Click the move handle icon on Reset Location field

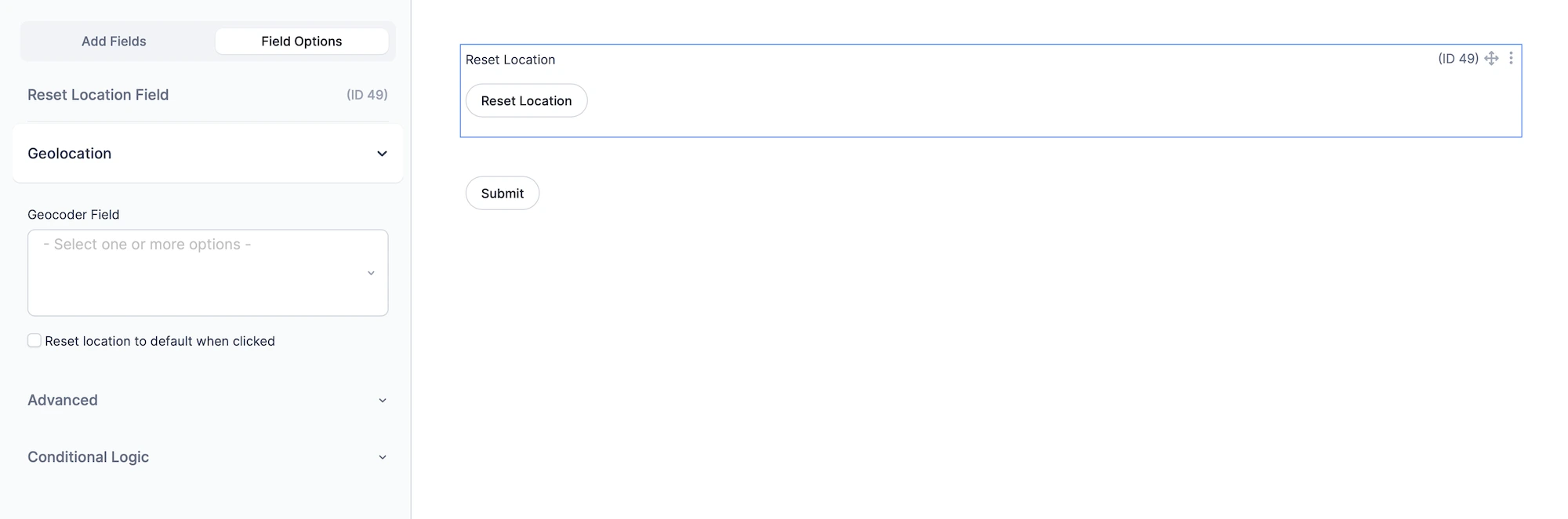1491,59
